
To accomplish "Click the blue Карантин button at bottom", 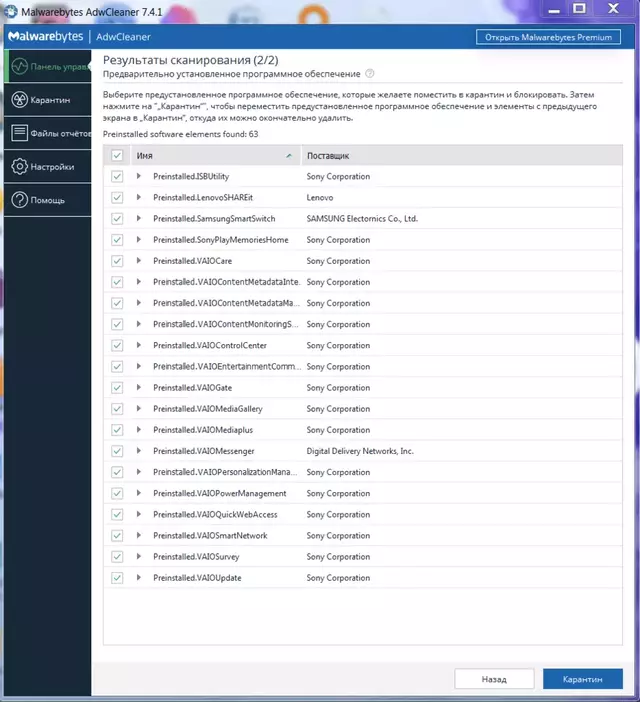I will 583,679.
